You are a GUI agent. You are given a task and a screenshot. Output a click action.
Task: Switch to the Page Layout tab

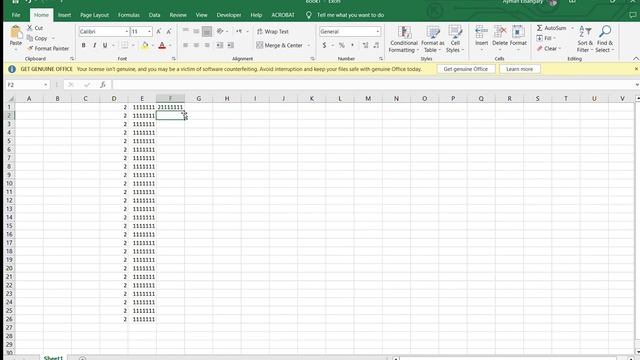pyautogui.click(x=94, y=15)
